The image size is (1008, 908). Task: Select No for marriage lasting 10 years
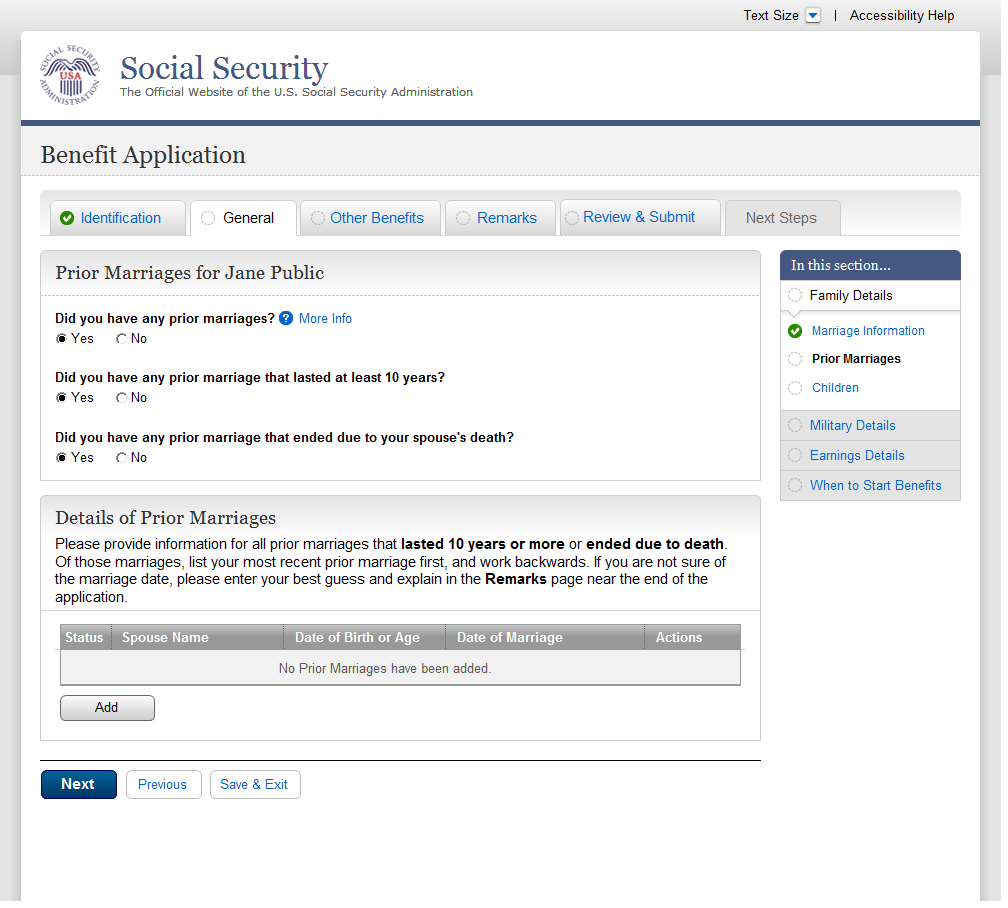[x=122, y=398]
